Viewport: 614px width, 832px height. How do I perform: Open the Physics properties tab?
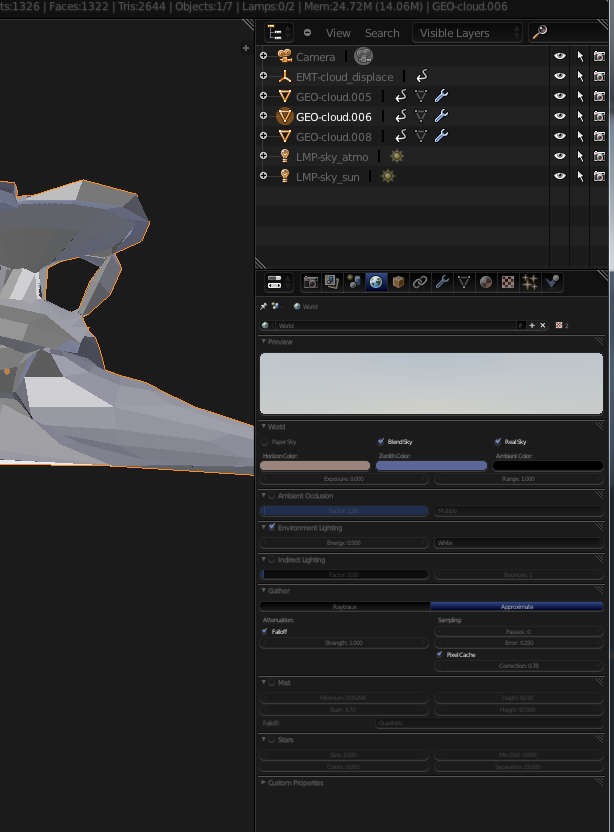552,282
